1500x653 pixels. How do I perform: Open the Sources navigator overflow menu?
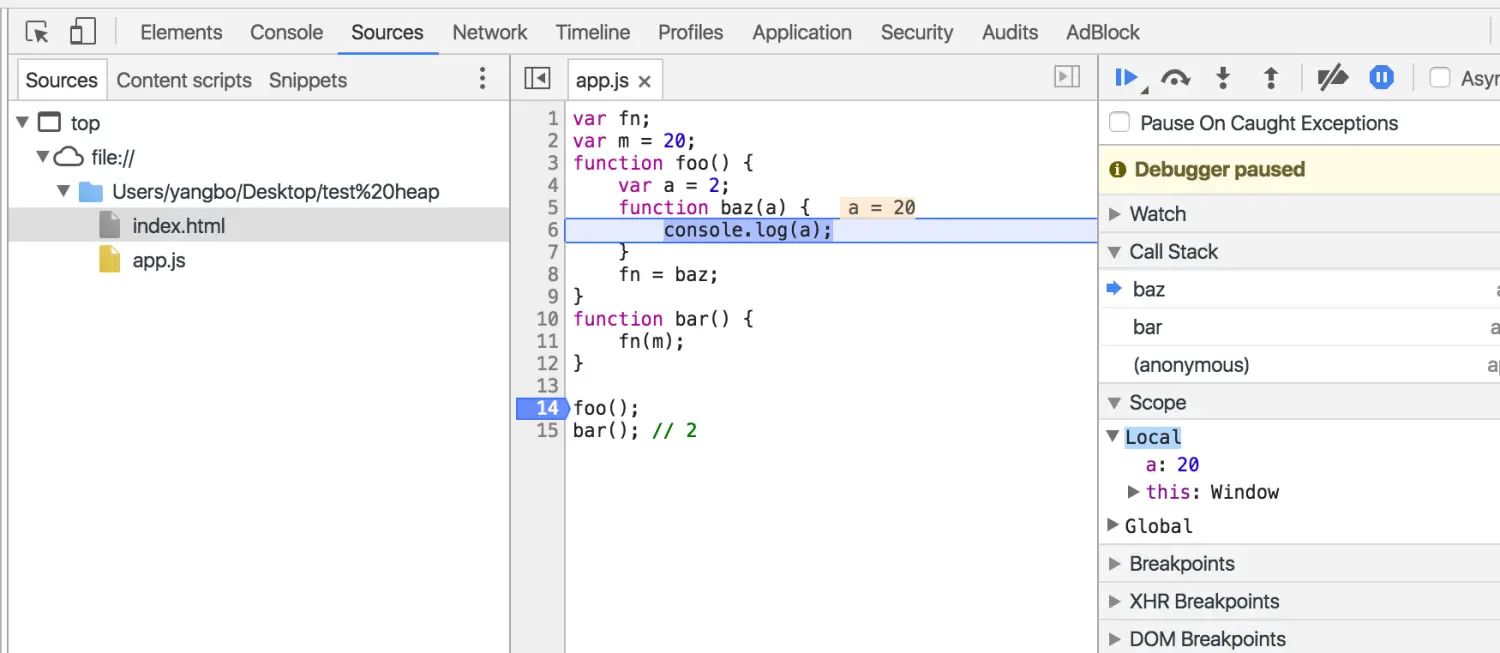483,79
